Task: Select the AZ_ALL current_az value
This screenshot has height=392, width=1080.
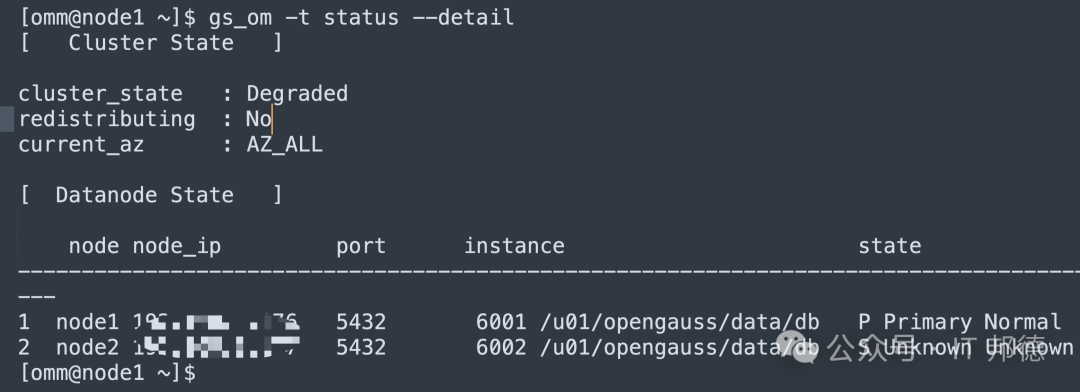Action: pos(284,145)
